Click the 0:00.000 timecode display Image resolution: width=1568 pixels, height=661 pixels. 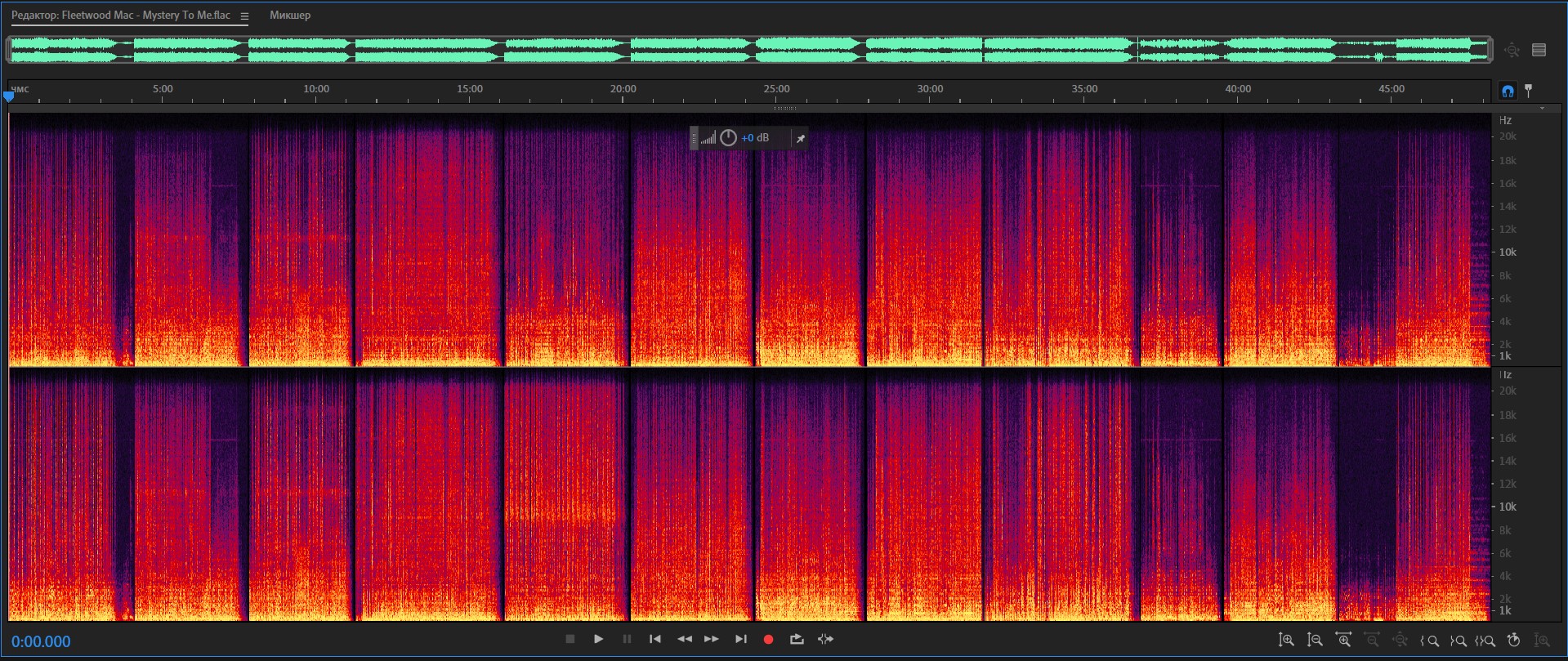pyautogui.click(x=41, y=641)
